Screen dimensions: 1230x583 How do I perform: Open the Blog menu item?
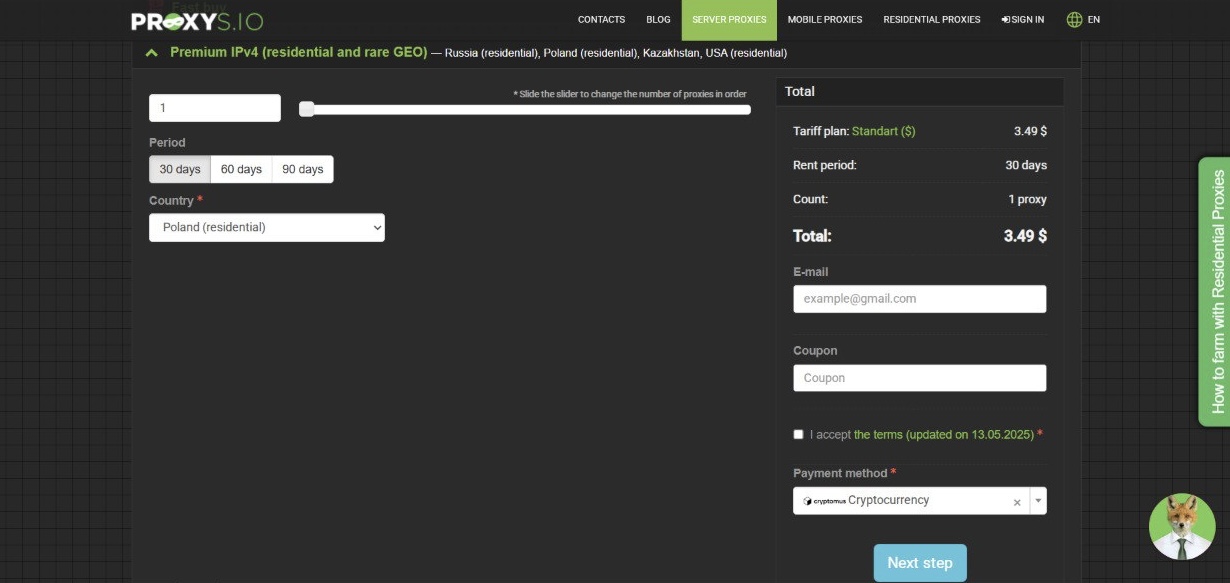click(x=658, y=19)
